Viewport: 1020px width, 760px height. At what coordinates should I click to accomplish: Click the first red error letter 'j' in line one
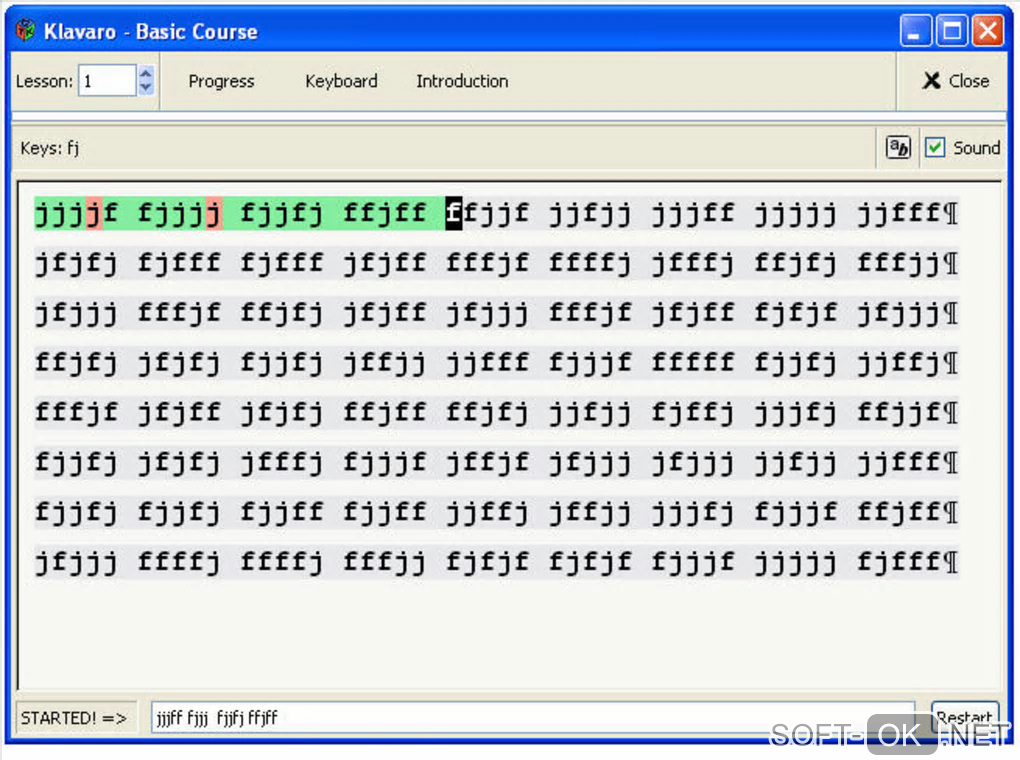[94, 213]
